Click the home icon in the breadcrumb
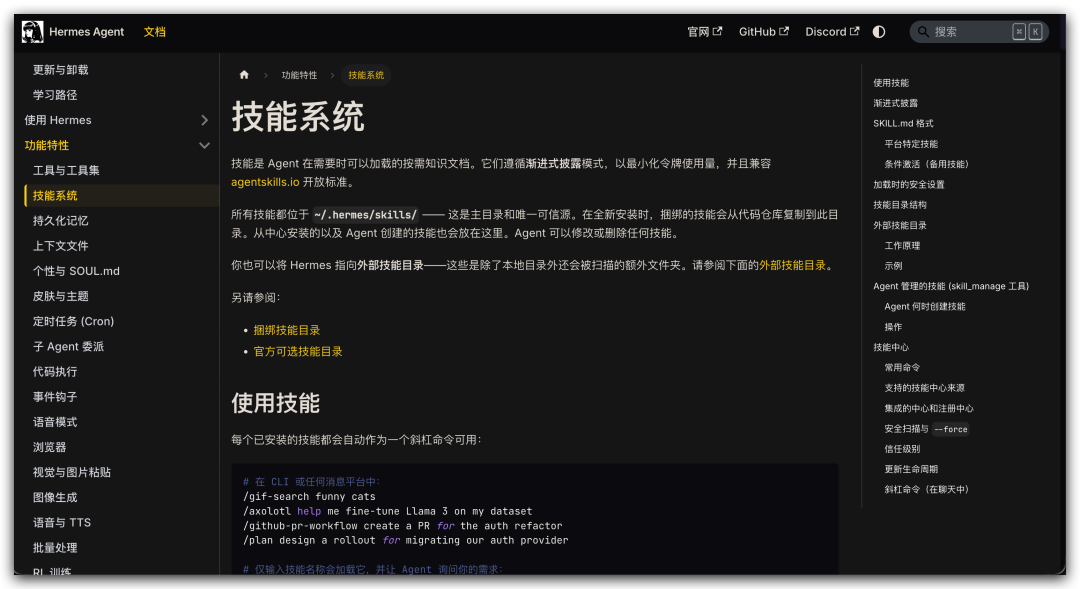The height and width of the screenshot is (589, 1080). click(244, 74)
